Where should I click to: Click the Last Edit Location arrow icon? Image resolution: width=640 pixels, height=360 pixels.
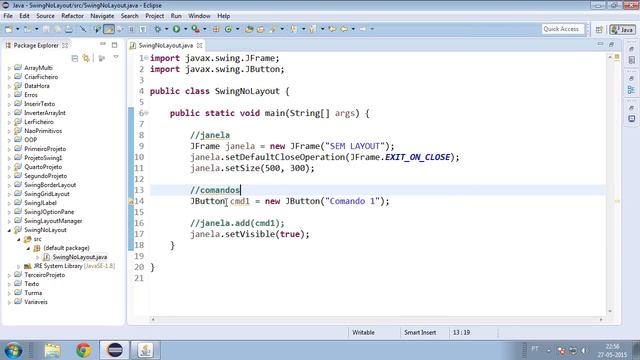click(332, 29)
